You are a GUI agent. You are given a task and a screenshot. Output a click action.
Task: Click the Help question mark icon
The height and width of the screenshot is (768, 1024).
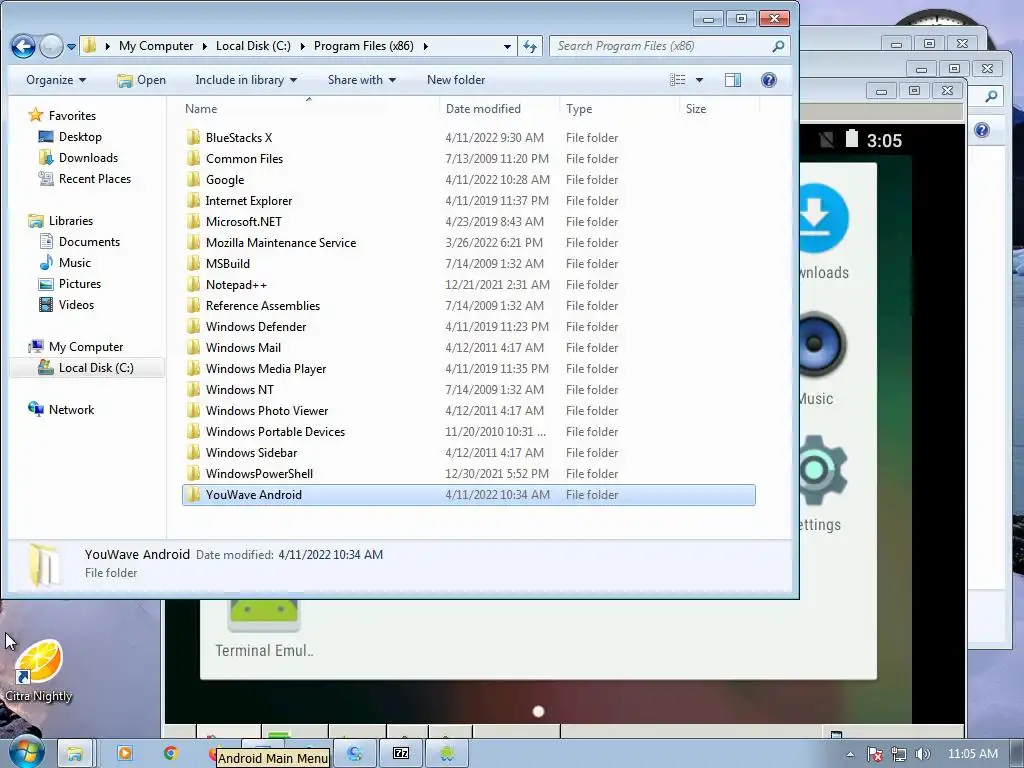point(769,80)
